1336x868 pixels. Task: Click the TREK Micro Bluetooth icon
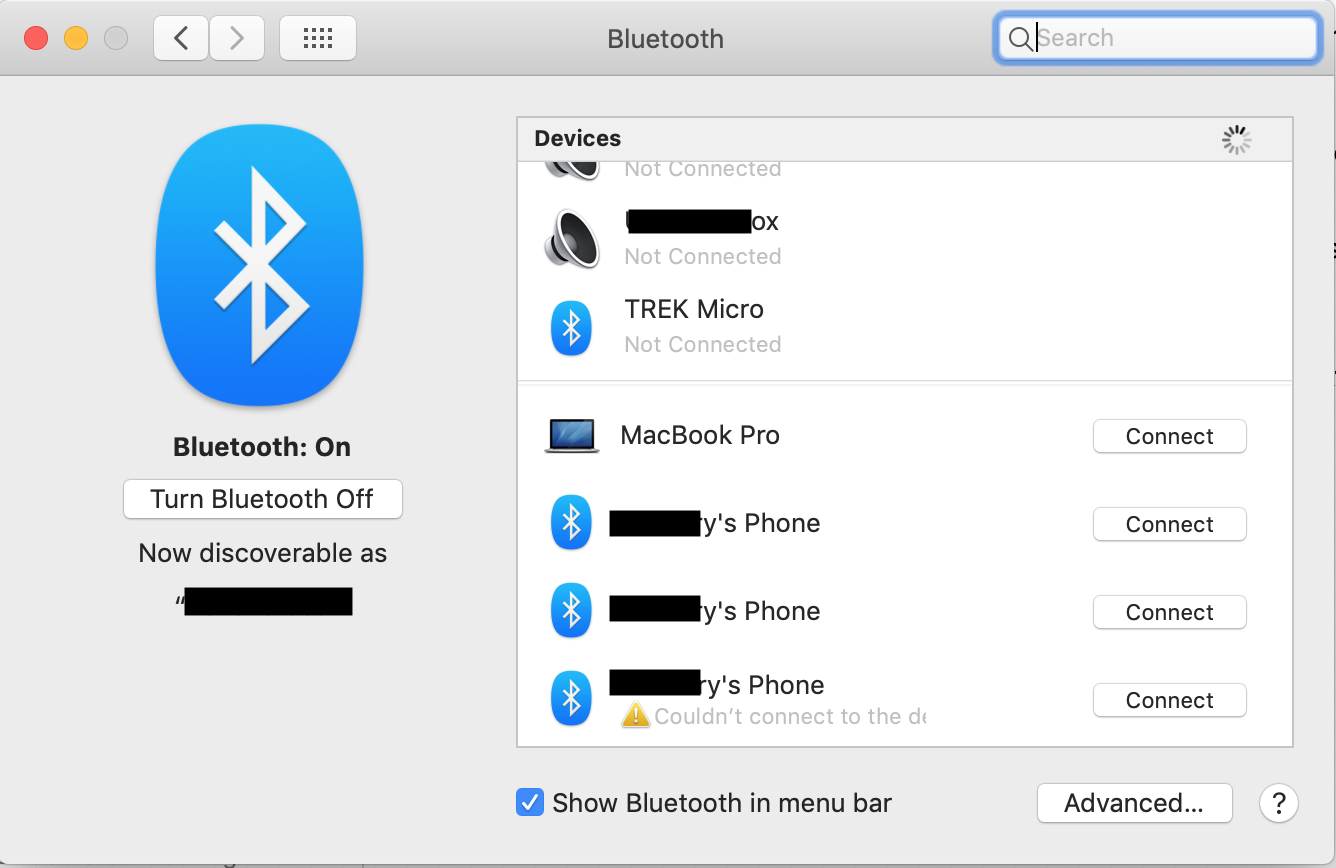[x=571, y=328]
